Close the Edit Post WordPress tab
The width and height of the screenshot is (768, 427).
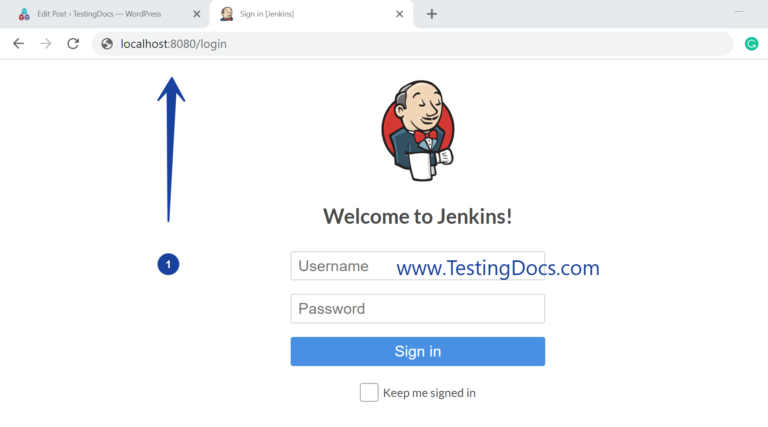coord(198,14)
